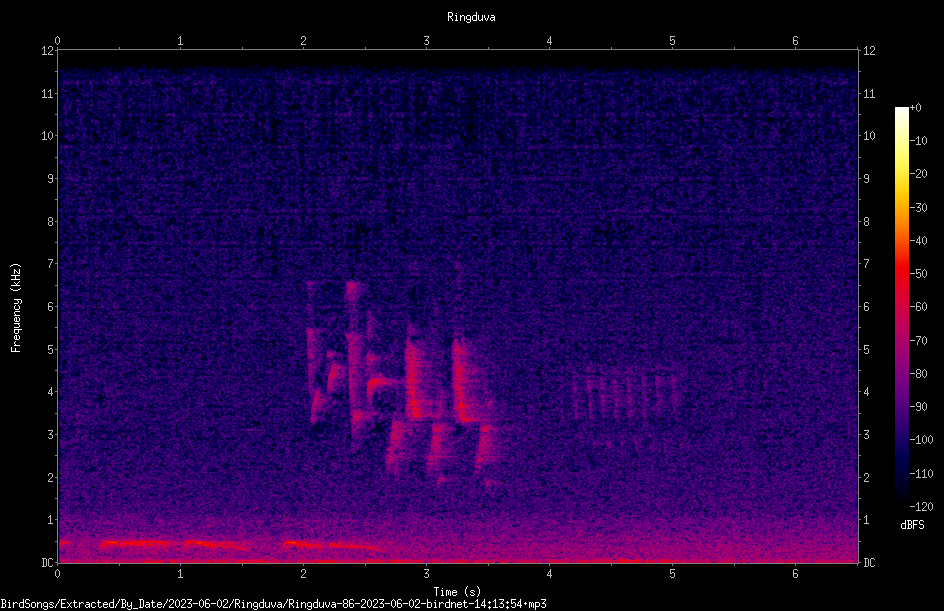Click the dBFS color scale gradient bar

[901, 307]
